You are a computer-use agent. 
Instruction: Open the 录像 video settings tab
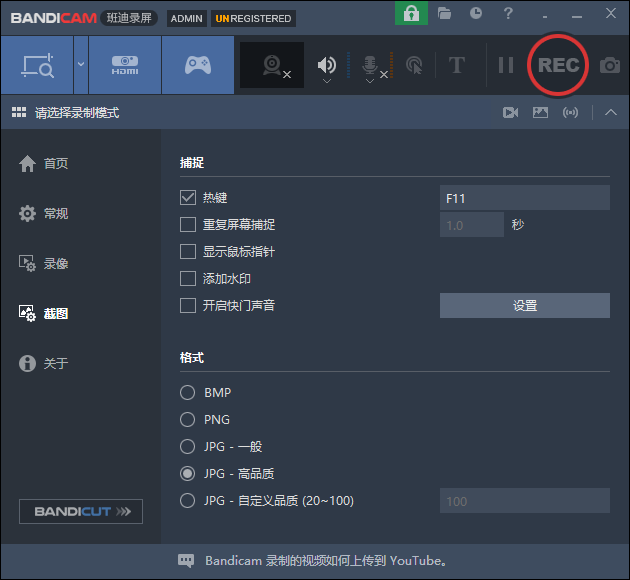pos(43,263)
